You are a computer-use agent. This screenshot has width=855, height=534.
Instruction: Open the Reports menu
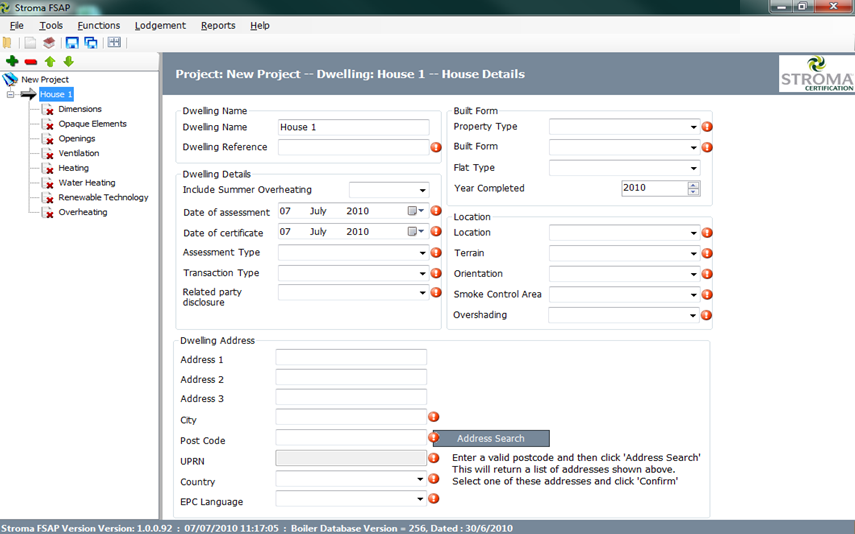click(218, 25)
